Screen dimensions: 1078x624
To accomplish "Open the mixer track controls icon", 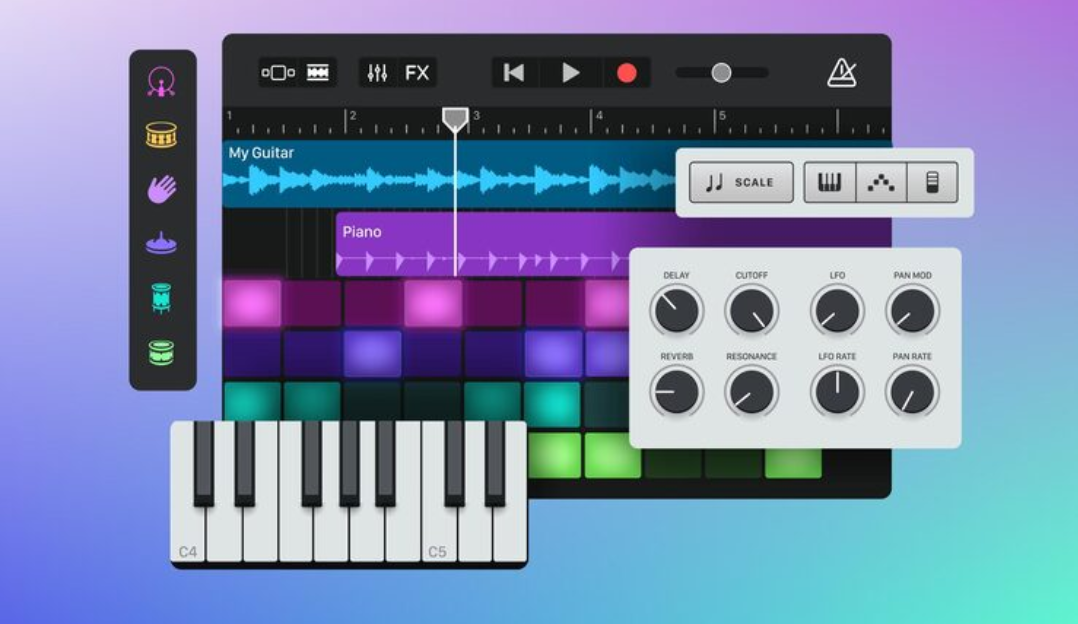I will [x=377, y=73].
